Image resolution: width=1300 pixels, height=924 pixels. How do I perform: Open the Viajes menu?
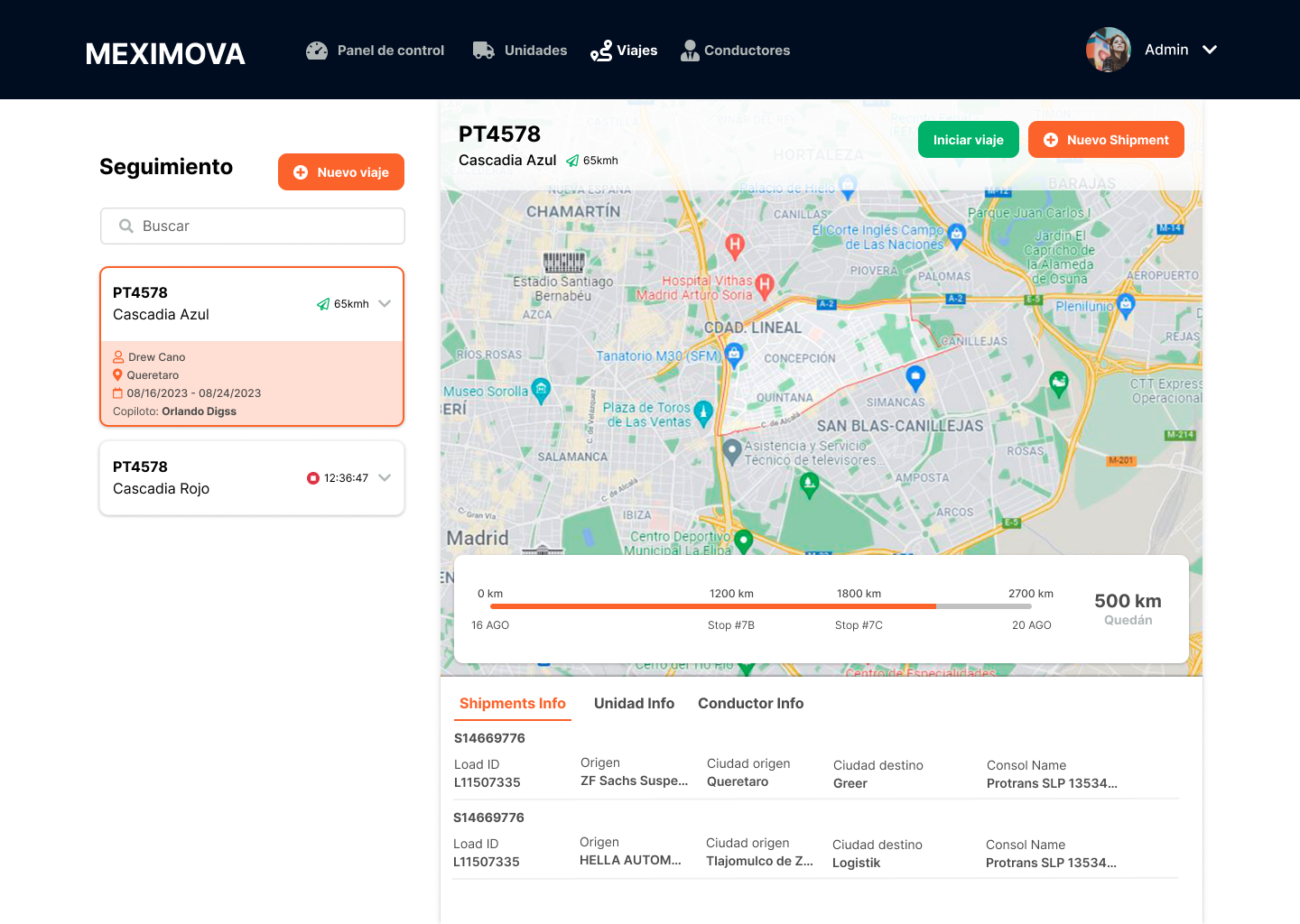click(x=624, y=51)
